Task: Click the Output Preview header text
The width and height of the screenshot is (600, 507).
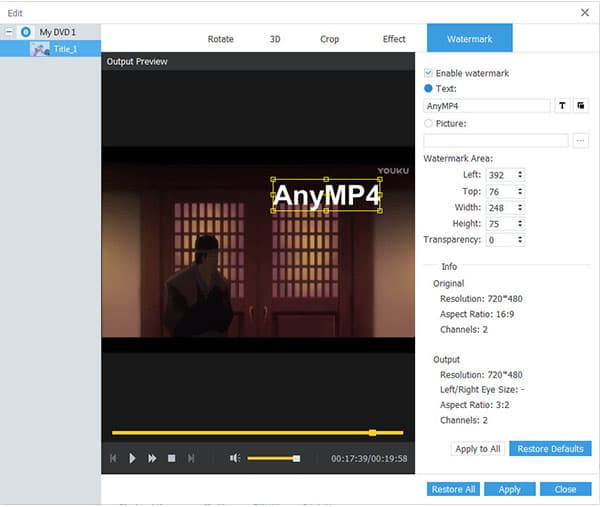Action: pyautogui.click(x=137, y=62)
